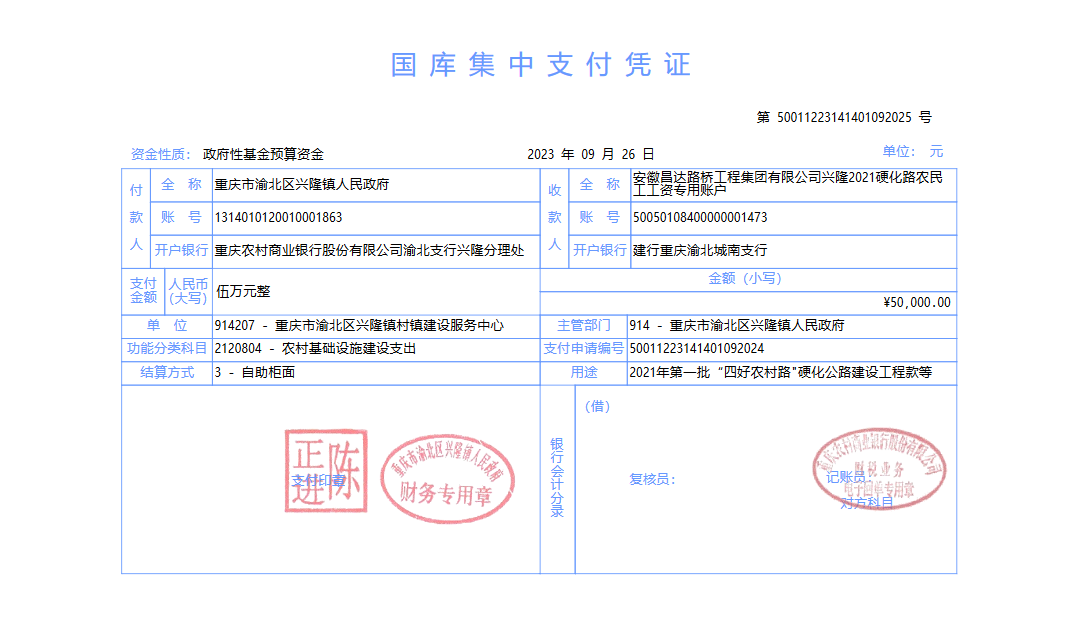Click the 用途 field about 四好农村路
1081x630 pixels.
point(780,372)
